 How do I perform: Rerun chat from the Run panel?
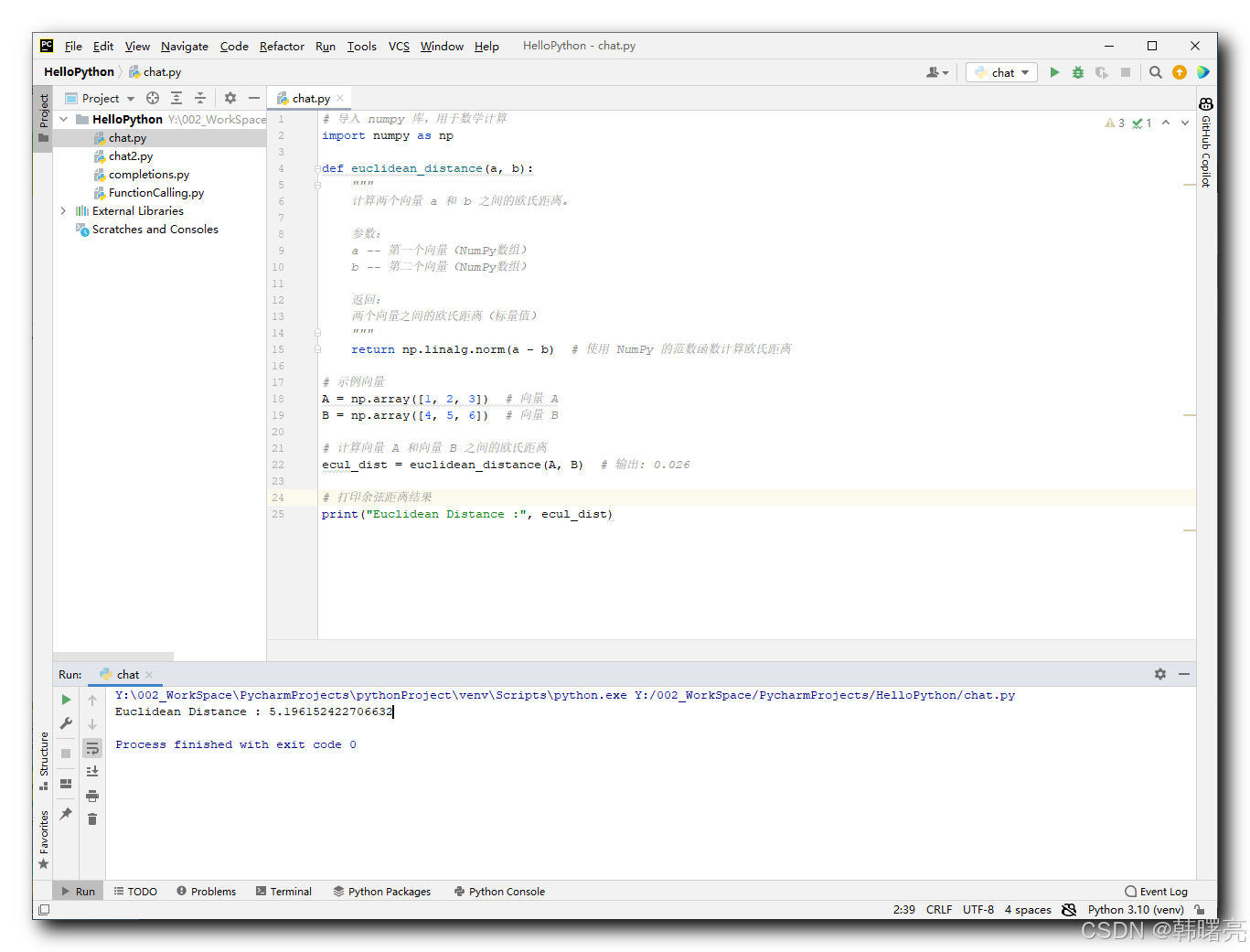[66, 700]
